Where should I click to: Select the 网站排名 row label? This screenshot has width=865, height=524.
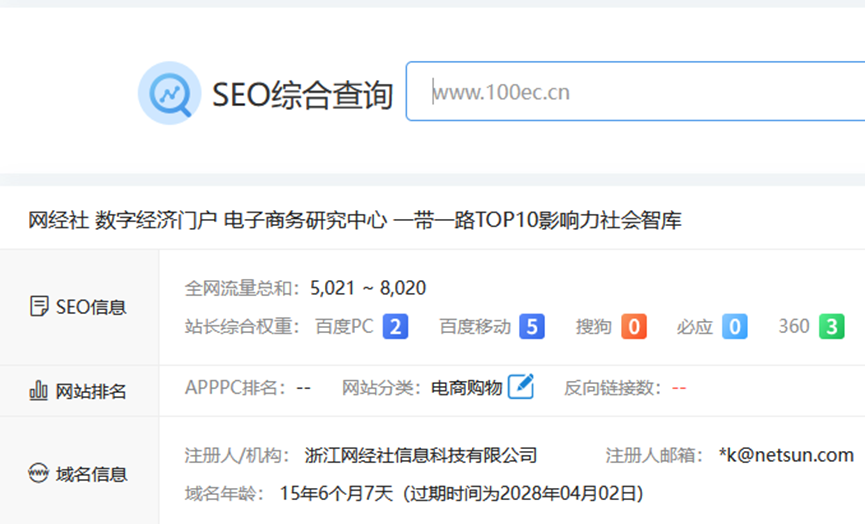[x=91, y=392]
